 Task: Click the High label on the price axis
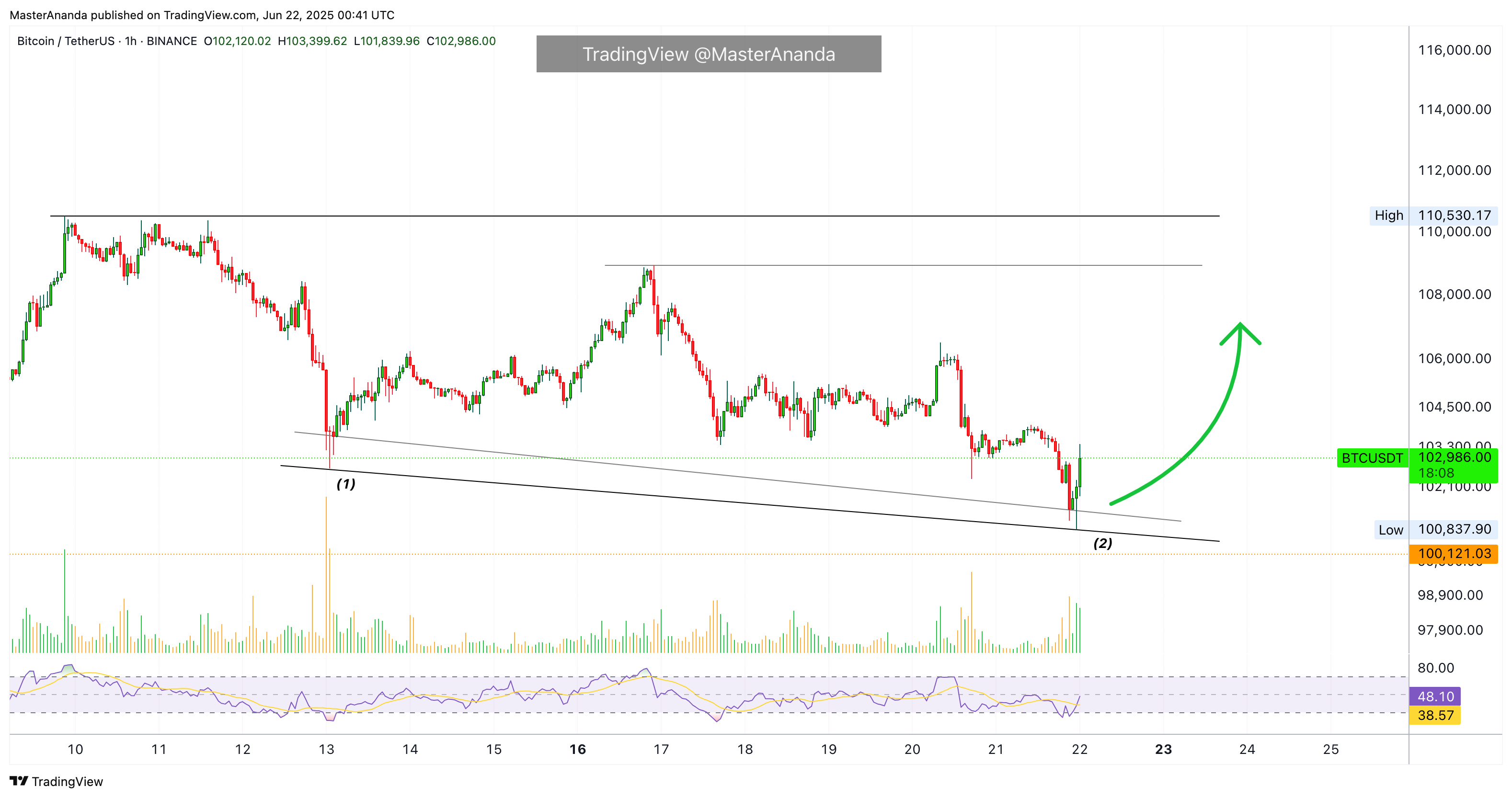tap(1389, 216)
